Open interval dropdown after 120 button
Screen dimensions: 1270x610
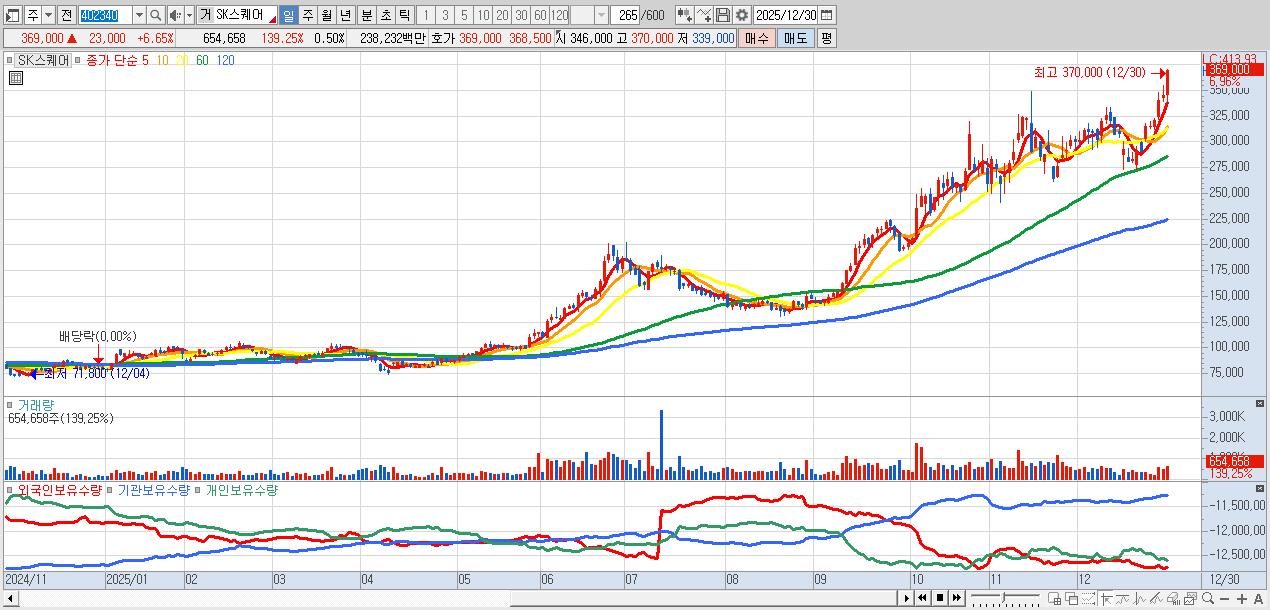coord(601,15)
